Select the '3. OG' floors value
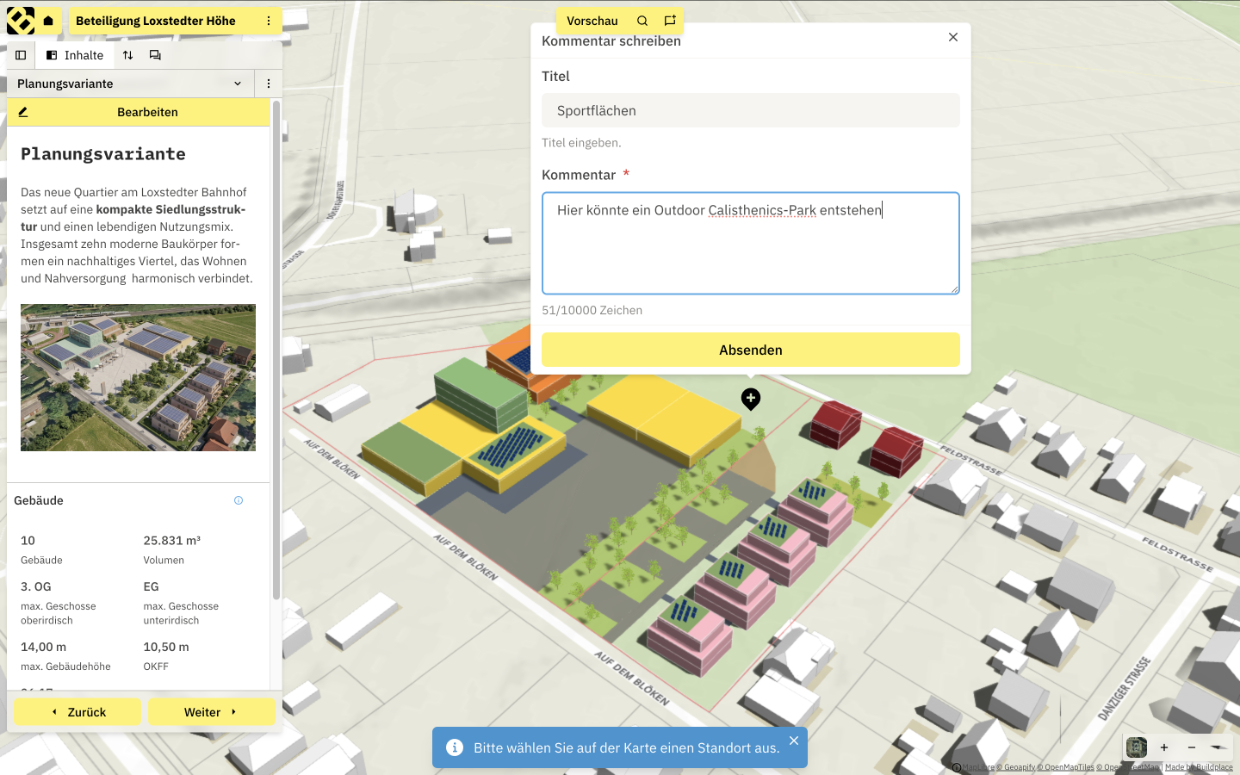The height and width of the screenshot is (775, 1240). pos(35,587)
